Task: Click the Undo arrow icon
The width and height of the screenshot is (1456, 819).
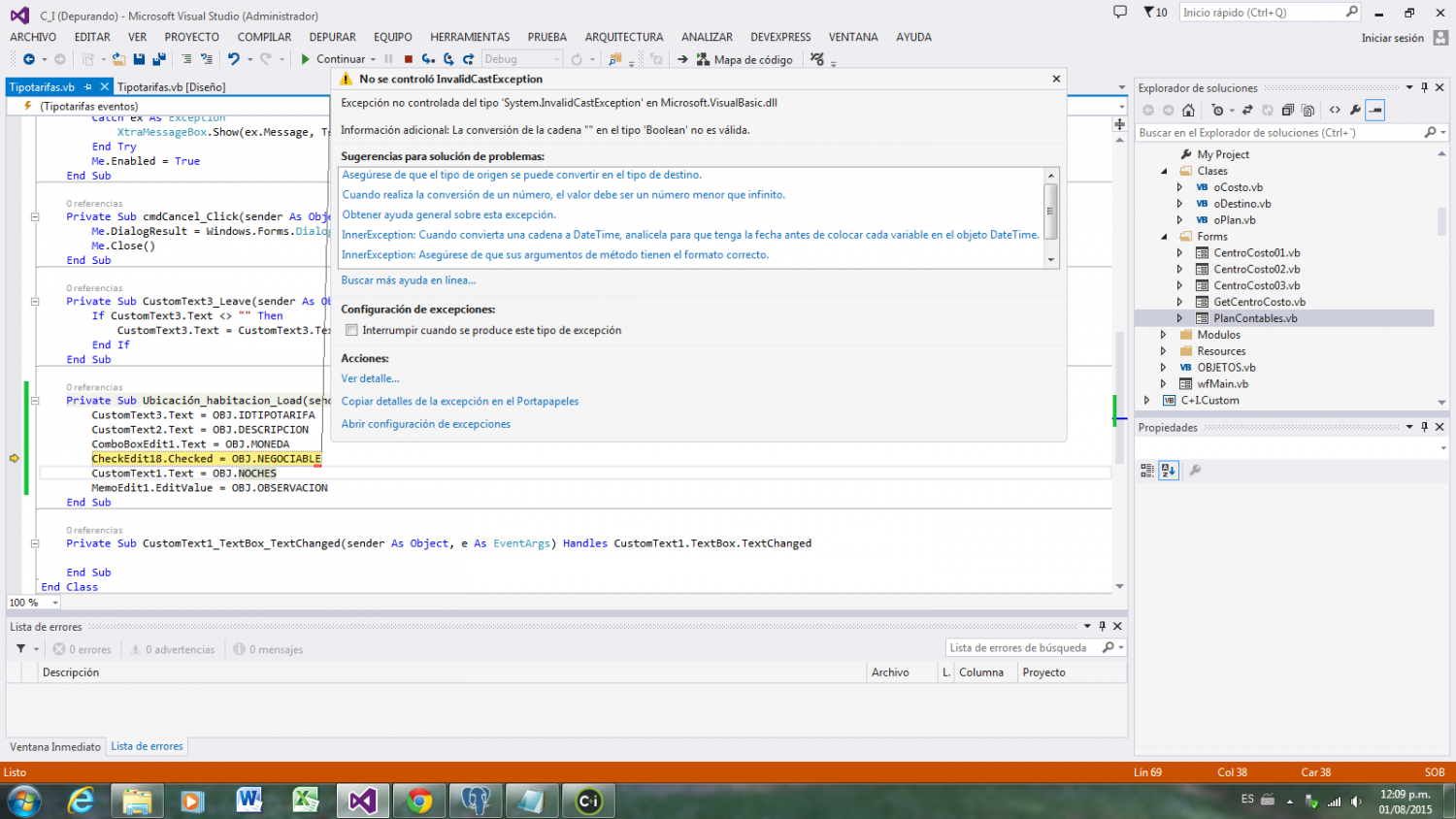Action: coord(233,59)
